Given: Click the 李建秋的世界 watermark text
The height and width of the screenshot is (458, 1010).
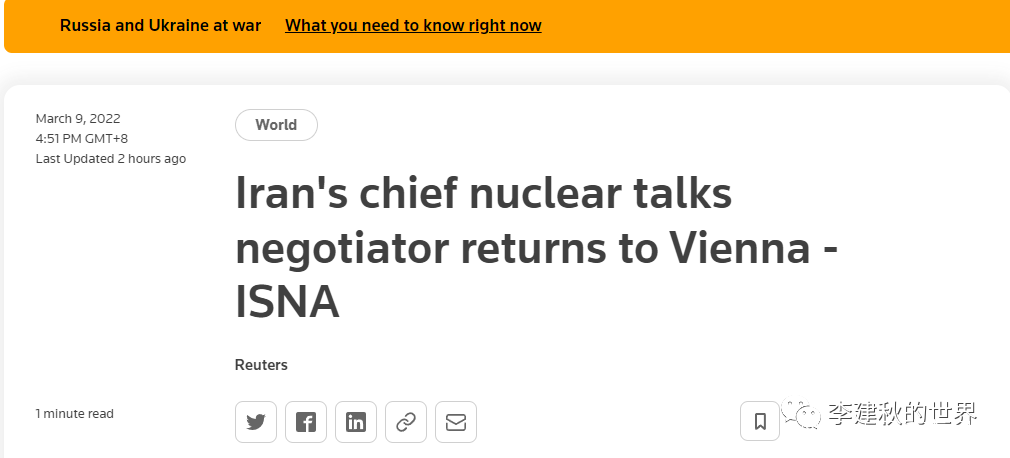Looking at the screenshot, I should [x=902, y=414].
